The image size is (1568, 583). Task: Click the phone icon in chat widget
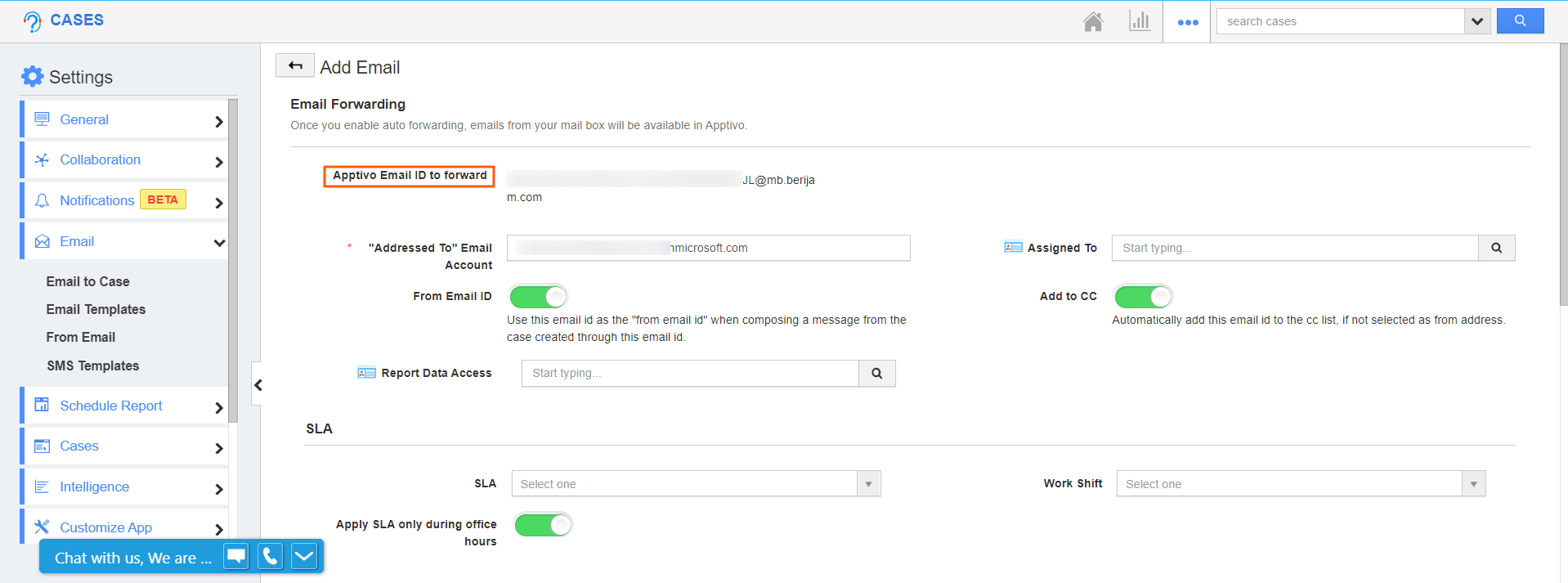(270, 557)
